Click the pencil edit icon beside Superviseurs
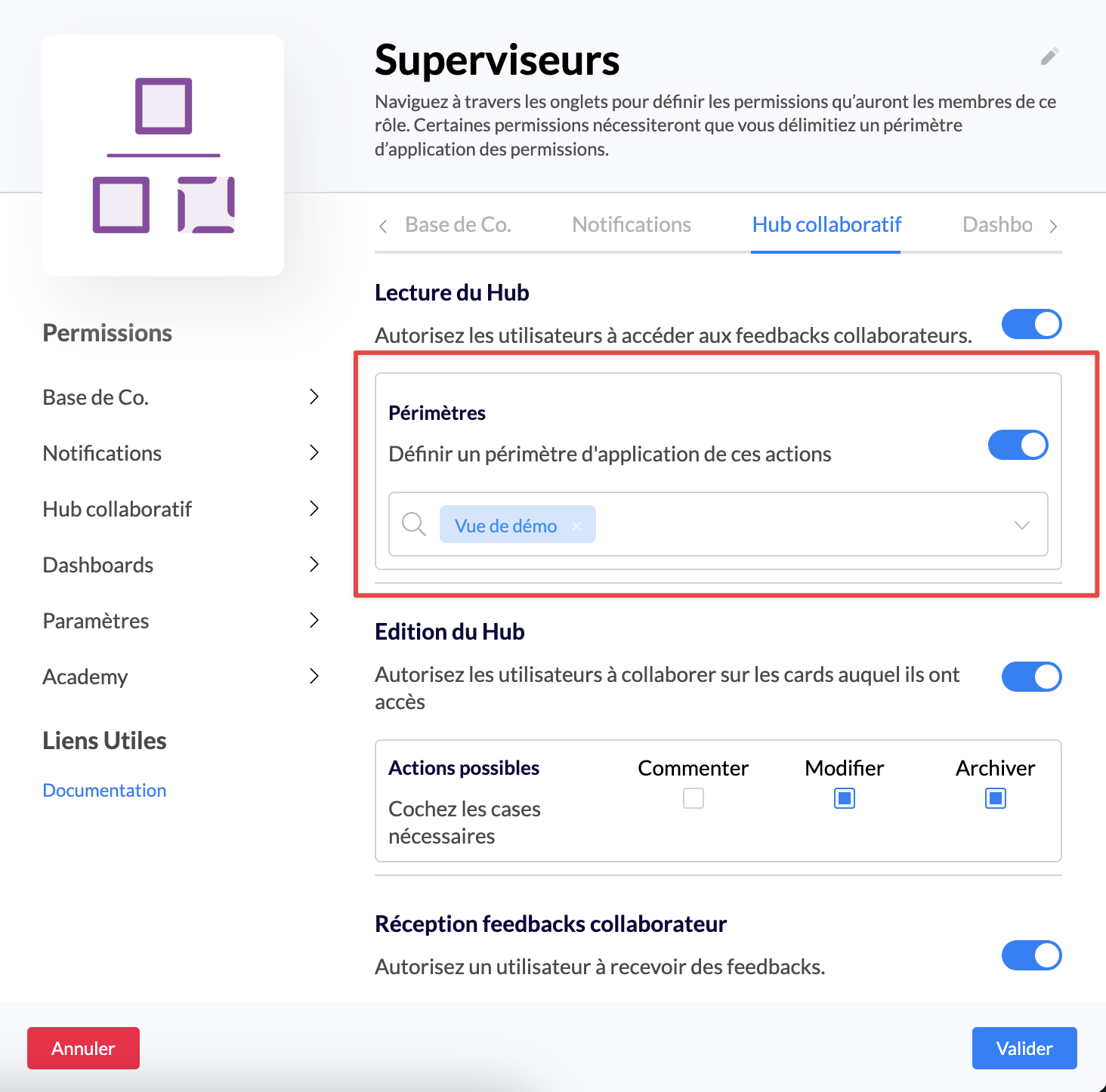The height and width of the screenshot is (1092, 1106). [x=1049, y=57]
